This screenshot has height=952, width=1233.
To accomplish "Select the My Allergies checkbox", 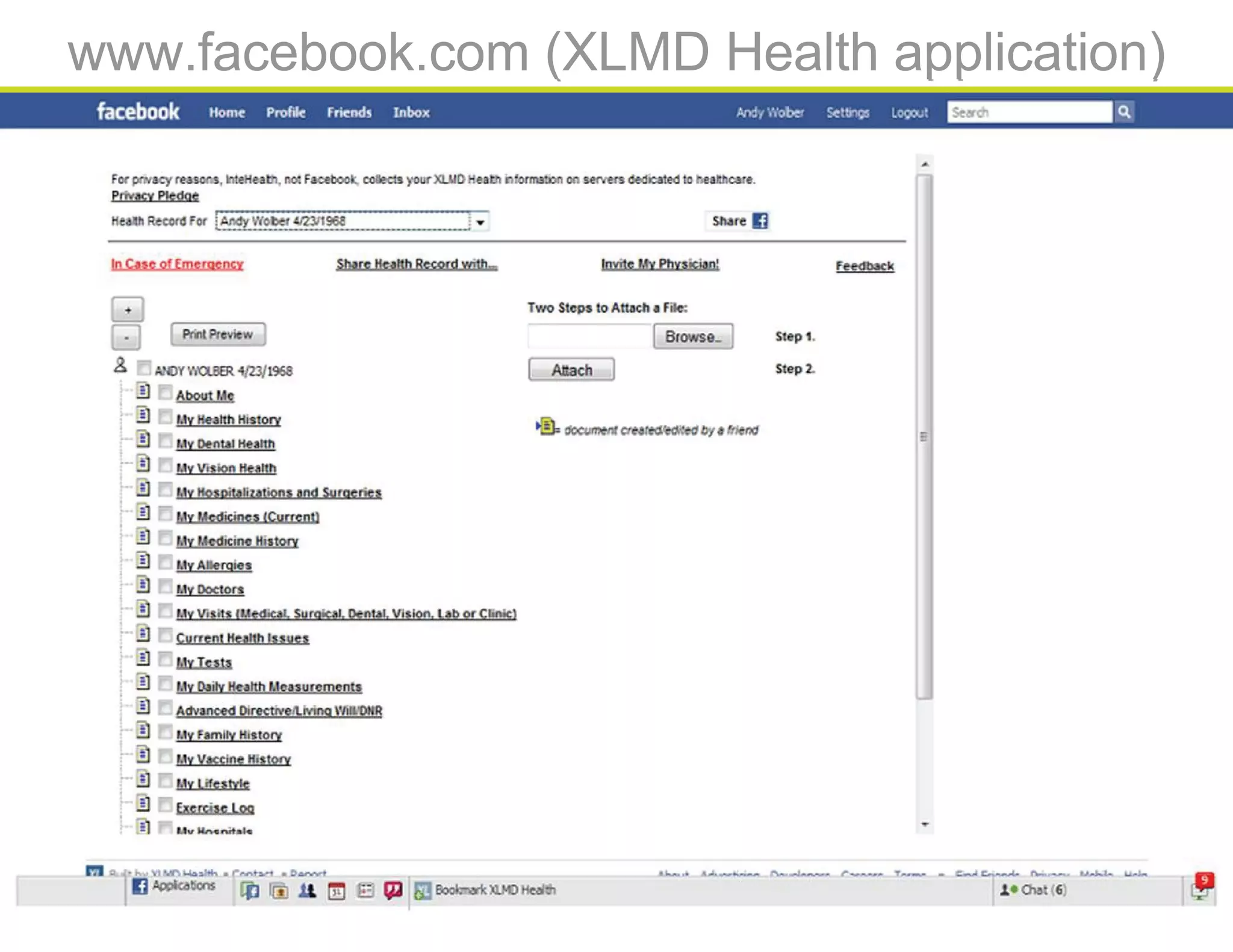I will pyautogui.click(x=166, y=563).
